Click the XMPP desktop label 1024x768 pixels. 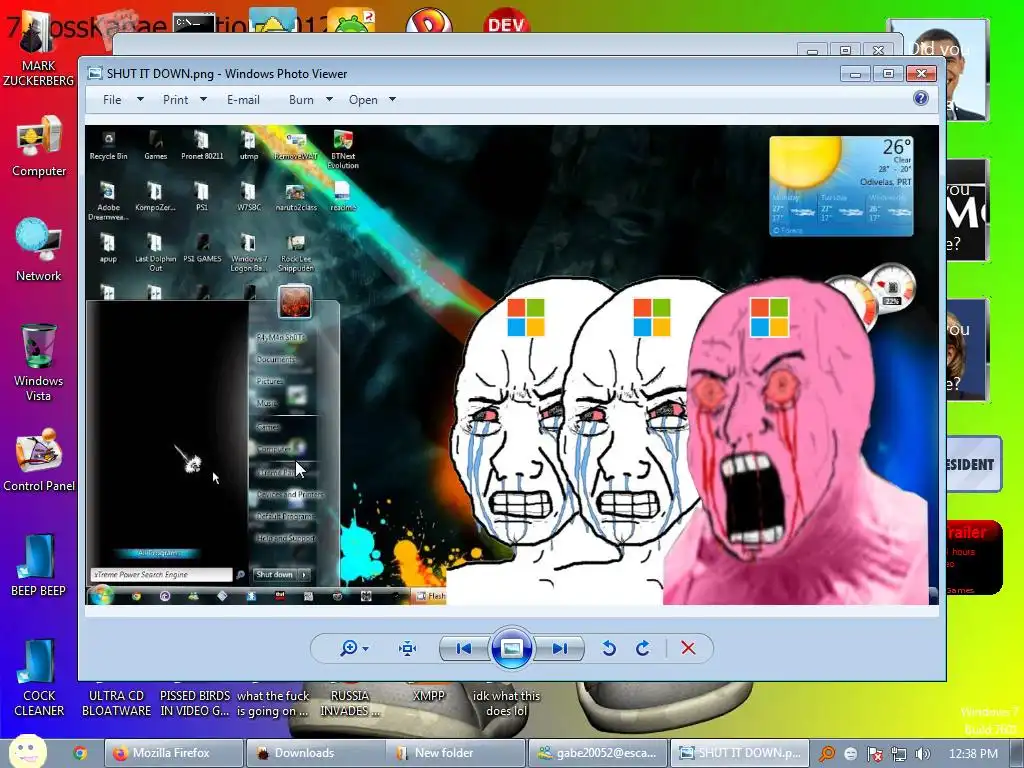pos(428,696)
